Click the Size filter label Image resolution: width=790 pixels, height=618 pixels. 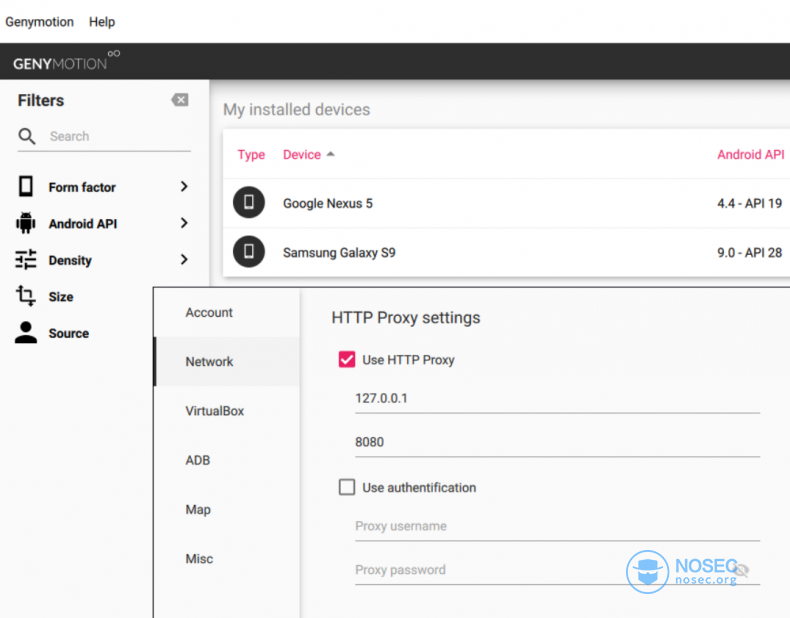click(x=61, y=297)
